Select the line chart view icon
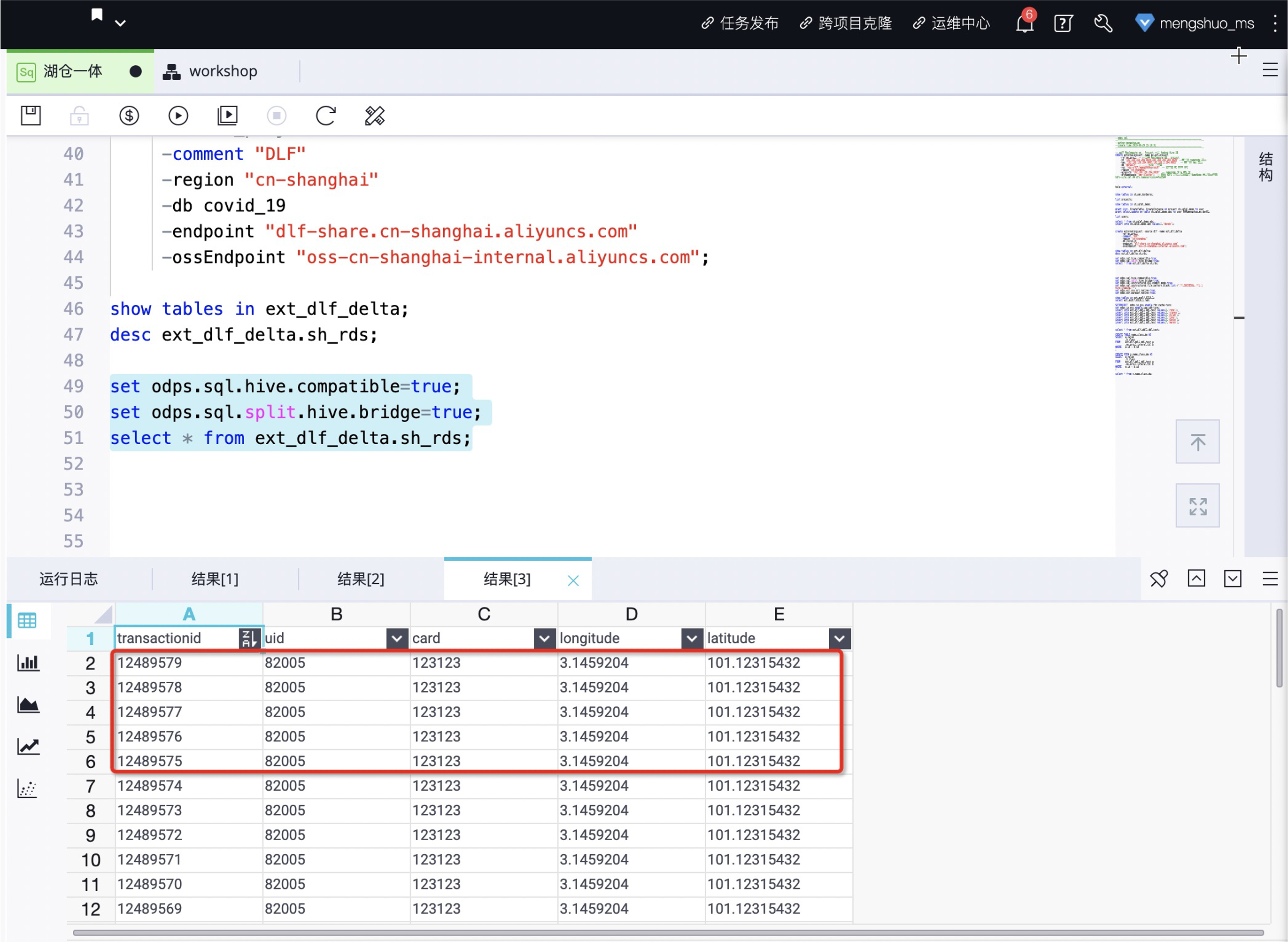The height and width of the screenshot is (942, 1288). tap(28, 747)
